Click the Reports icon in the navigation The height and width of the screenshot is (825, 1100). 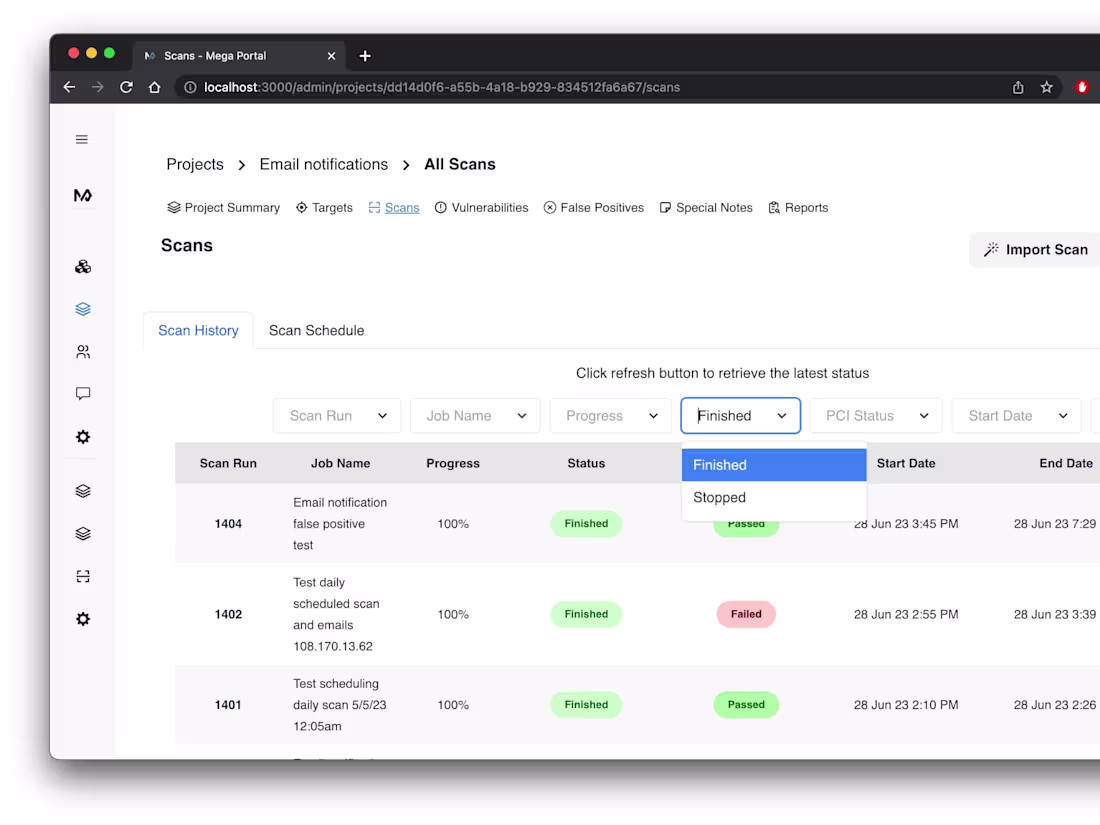pyautogui.click(x=772, y=207)
